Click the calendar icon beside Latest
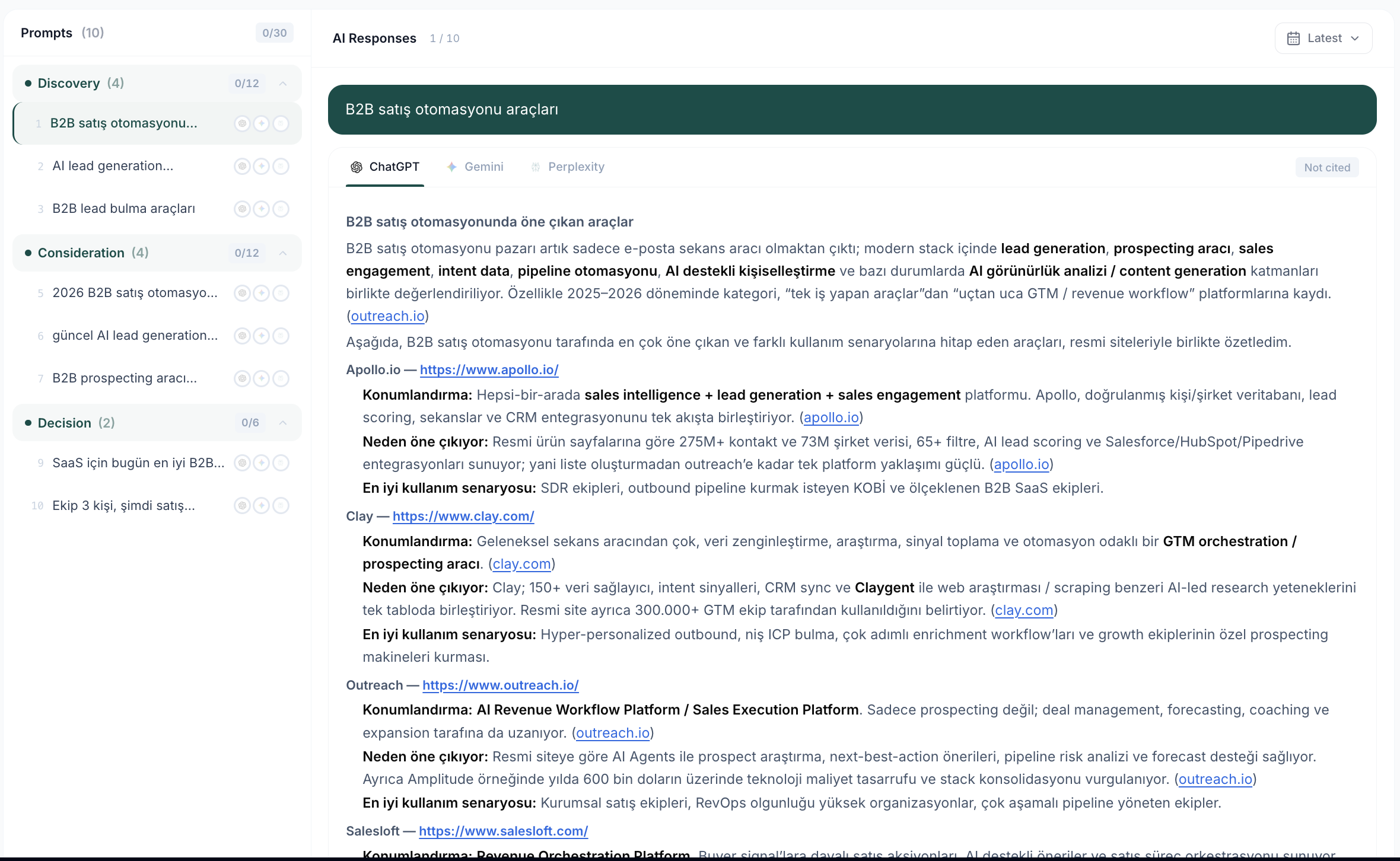 coord(1293,39)
